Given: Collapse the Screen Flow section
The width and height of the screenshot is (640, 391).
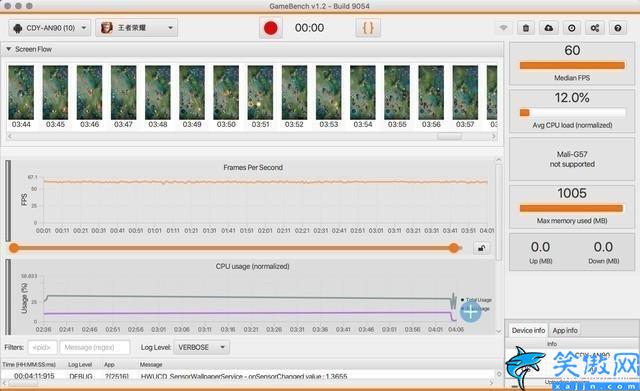Looking at the screenshot, I should [x=8, y=49].
